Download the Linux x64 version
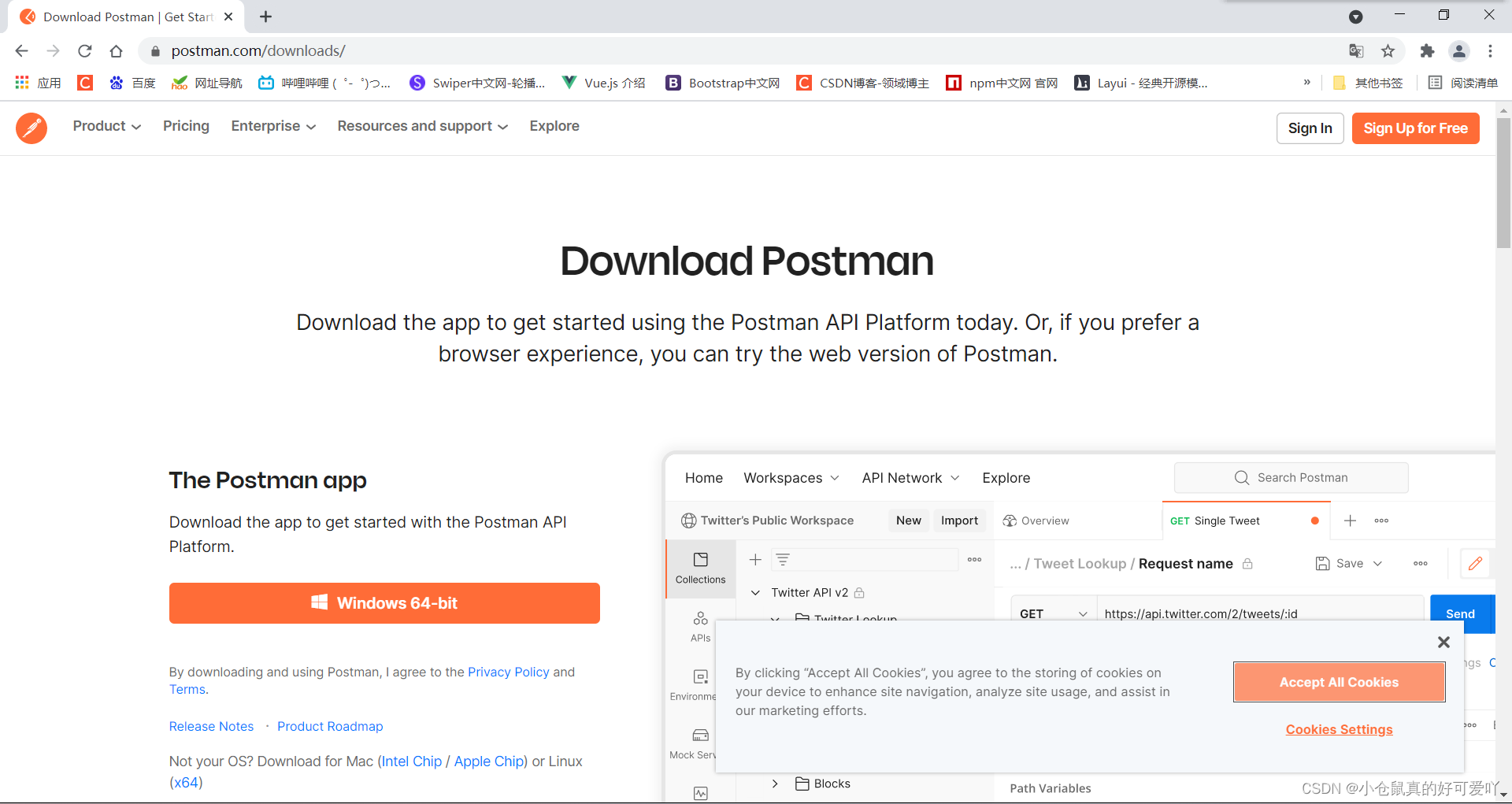1512x804 pixels. coord(186,783)
